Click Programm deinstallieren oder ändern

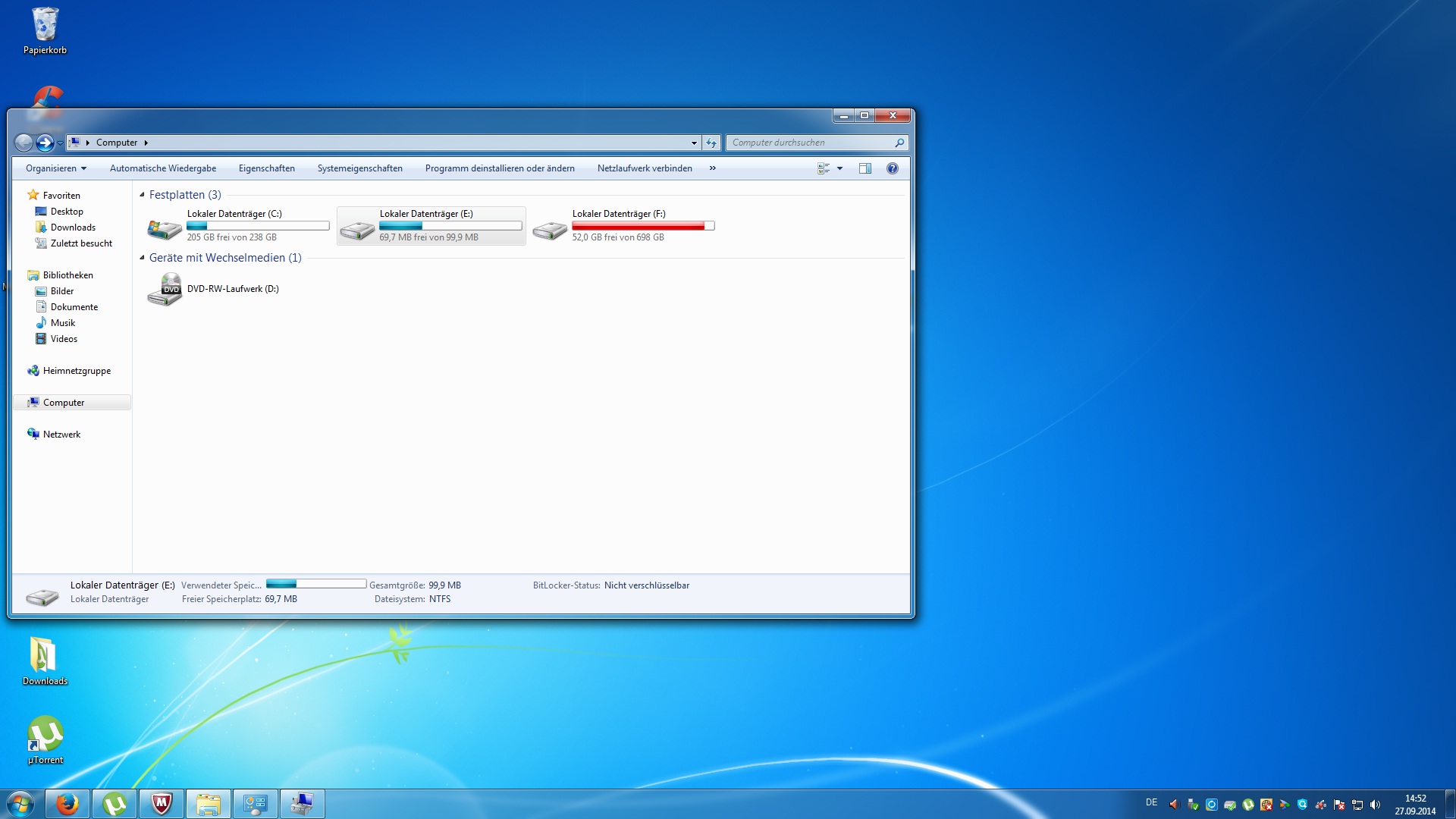[500, 168]
